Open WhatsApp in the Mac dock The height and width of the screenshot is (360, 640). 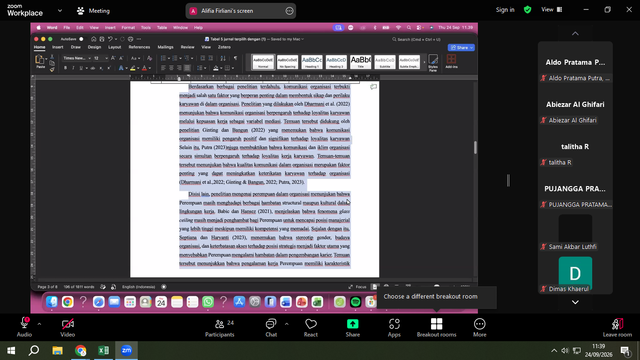click(x=208, y=302)
